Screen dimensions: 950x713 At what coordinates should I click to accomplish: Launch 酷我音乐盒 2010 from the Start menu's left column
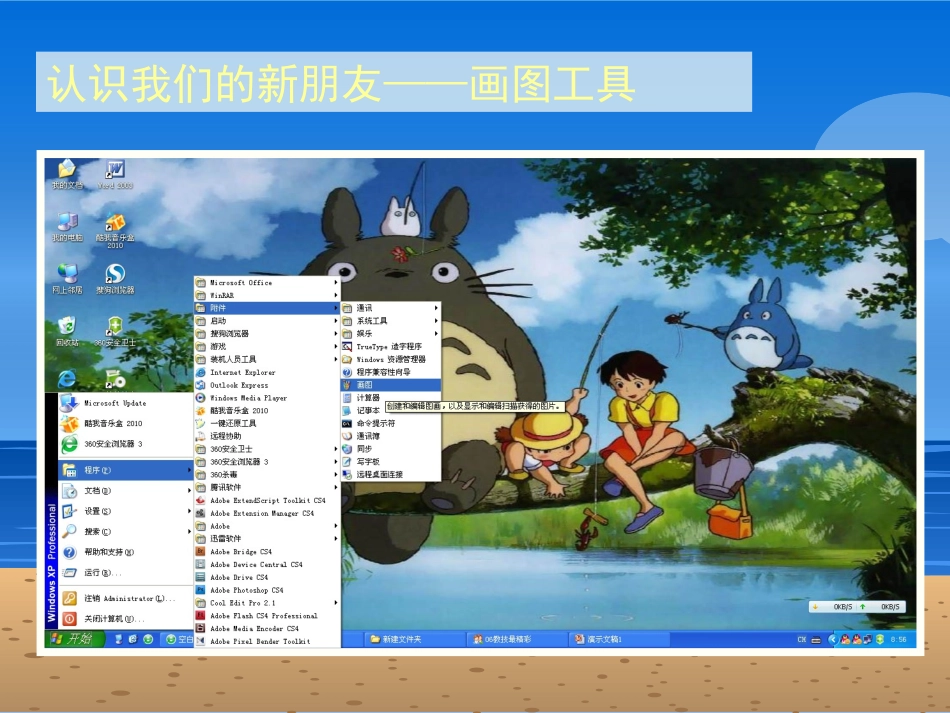pyautogui.click(x=125, y=423)
